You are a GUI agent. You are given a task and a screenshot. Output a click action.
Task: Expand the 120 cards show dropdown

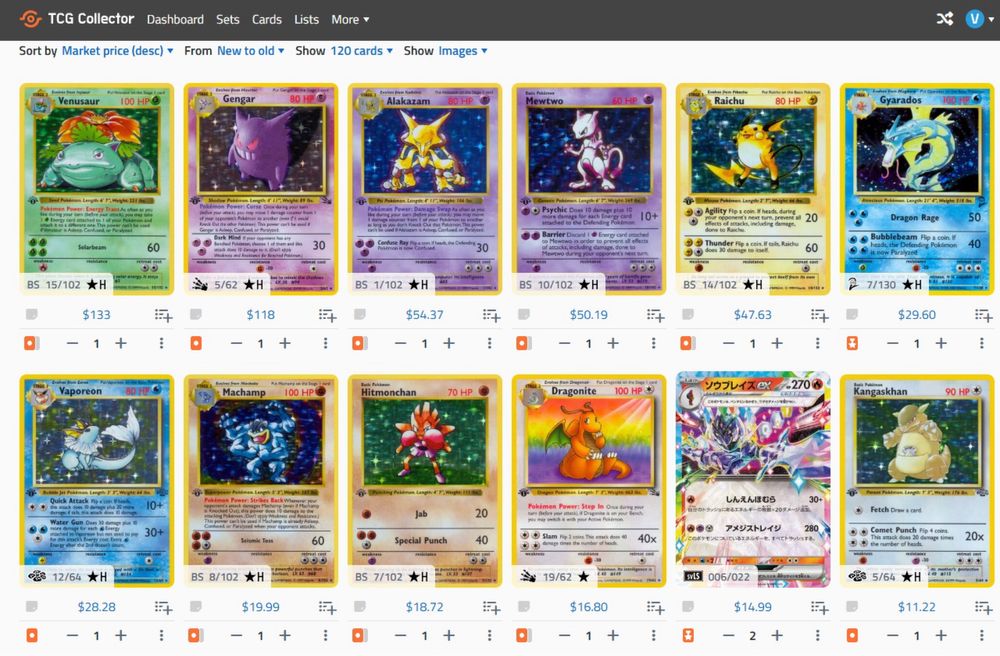coord(362,50)
